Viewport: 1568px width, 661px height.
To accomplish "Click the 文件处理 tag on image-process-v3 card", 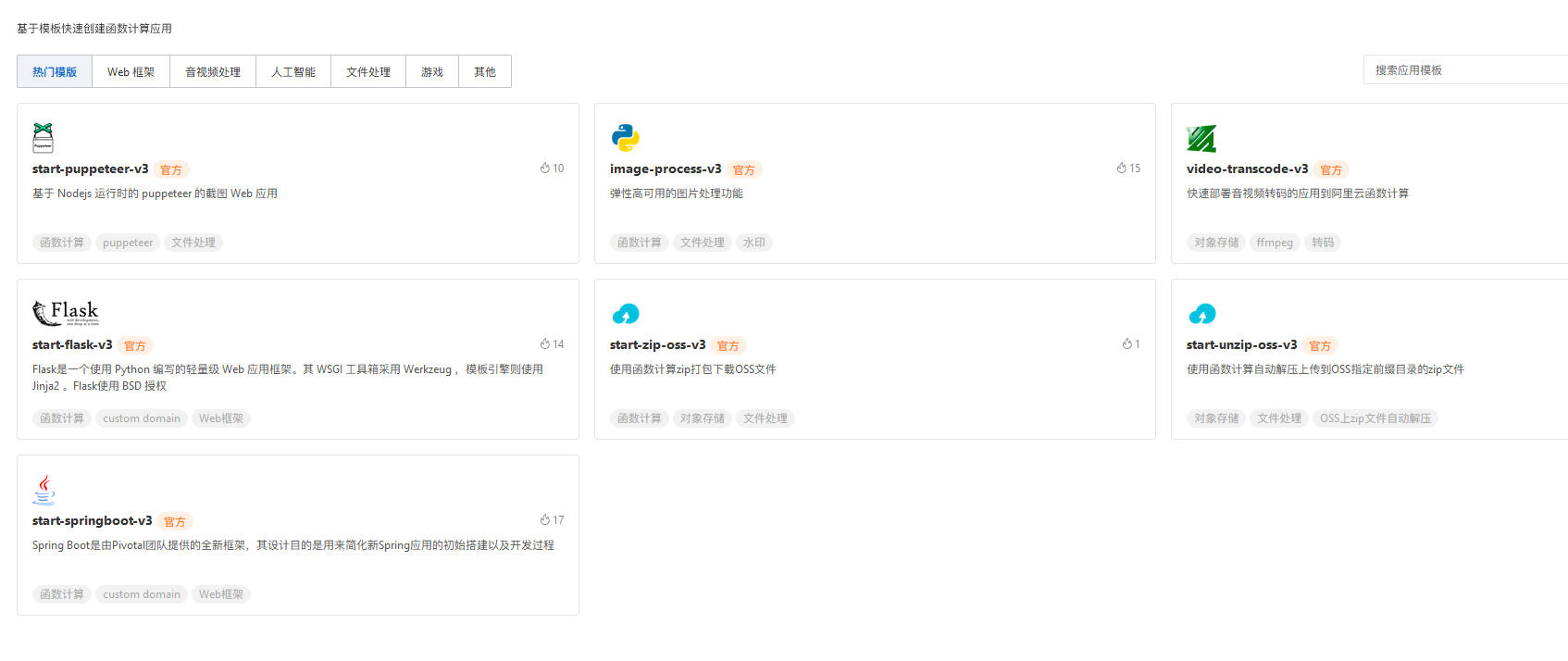I will (703, 243).
